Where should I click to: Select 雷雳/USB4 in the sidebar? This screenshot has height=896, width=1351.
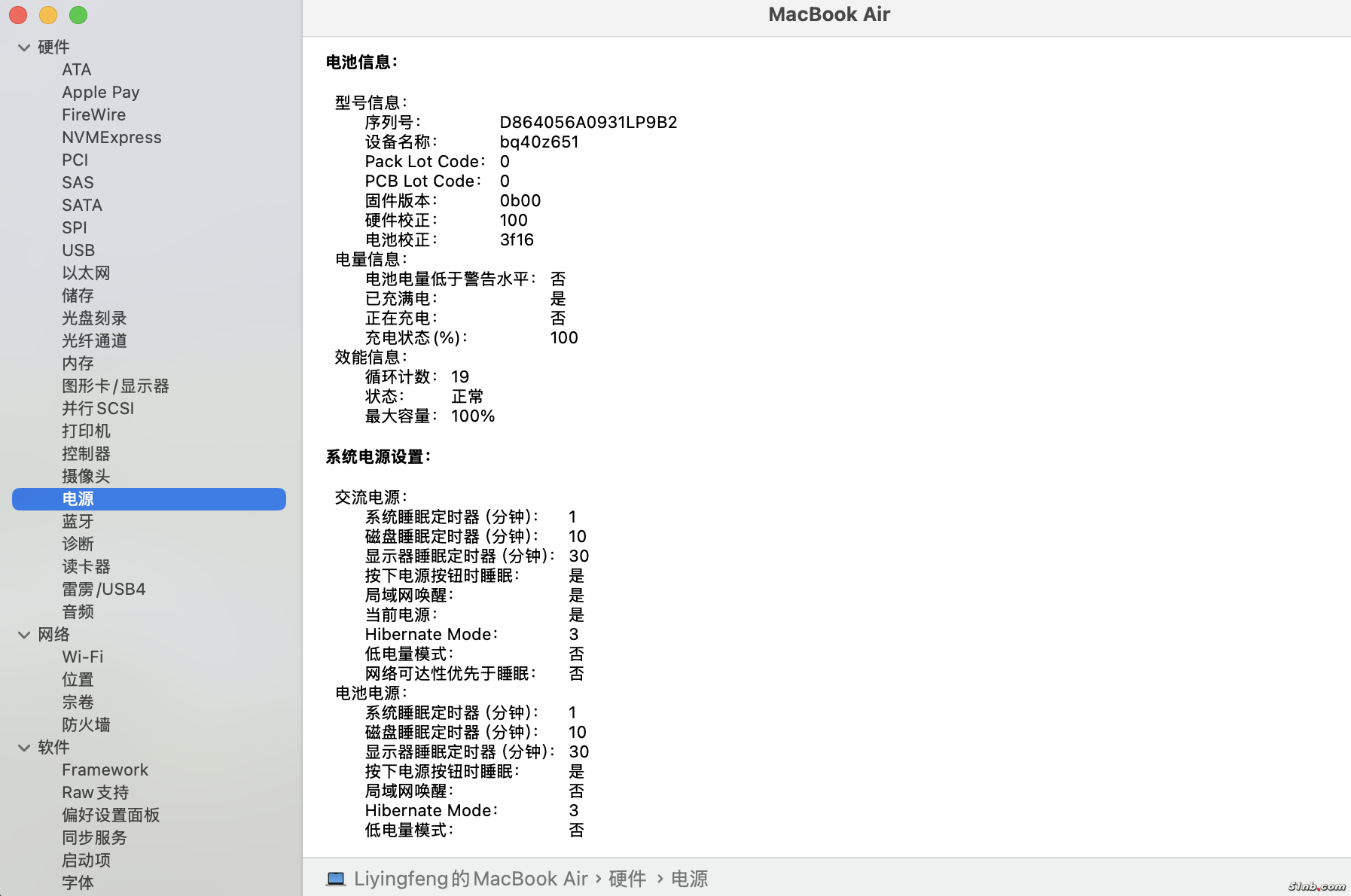(103, 589)
